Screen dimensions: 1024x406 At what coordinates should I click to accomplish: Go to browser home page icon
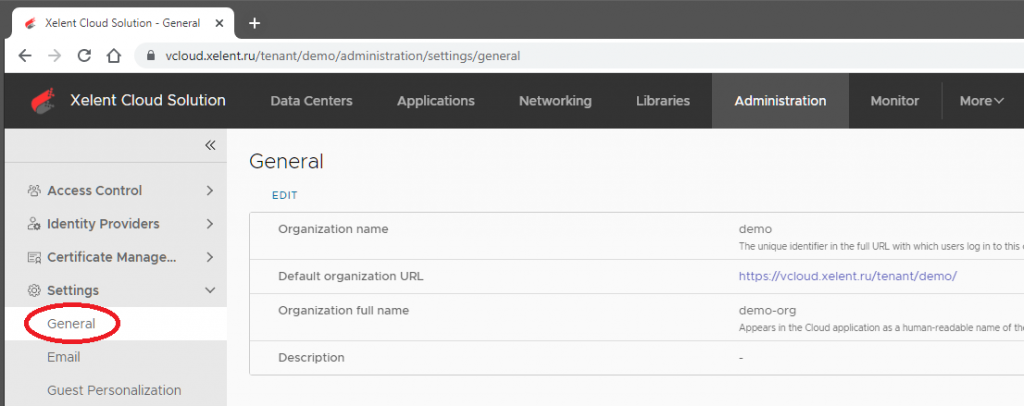[114, 55]
